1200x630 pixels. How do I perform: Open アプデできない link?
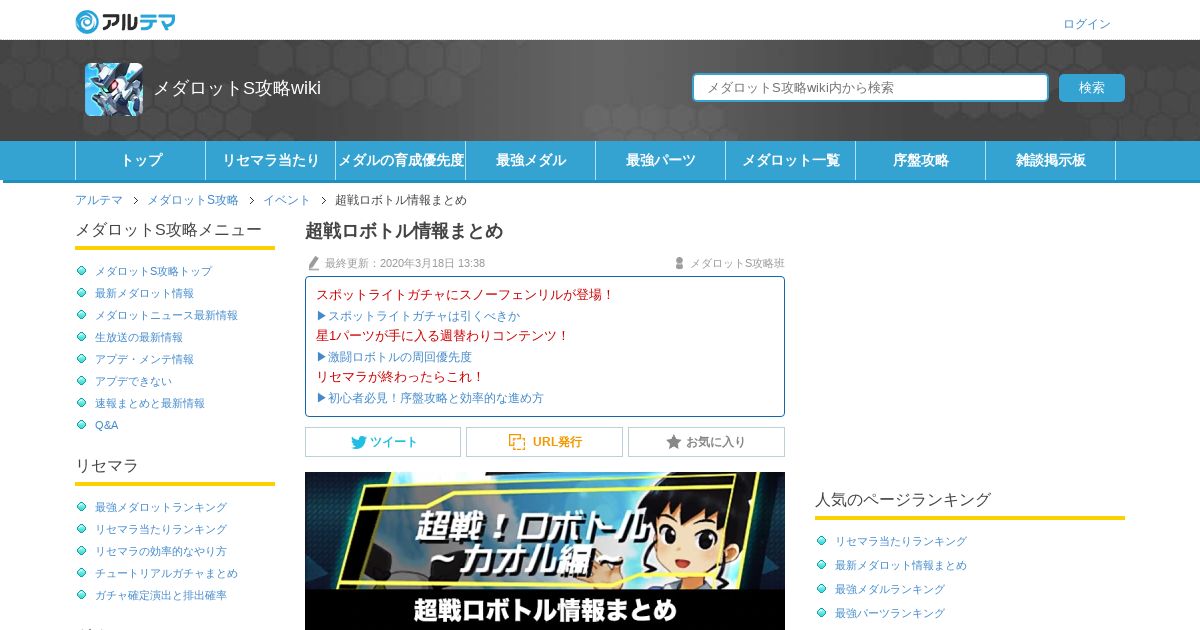tap(133, 381)
